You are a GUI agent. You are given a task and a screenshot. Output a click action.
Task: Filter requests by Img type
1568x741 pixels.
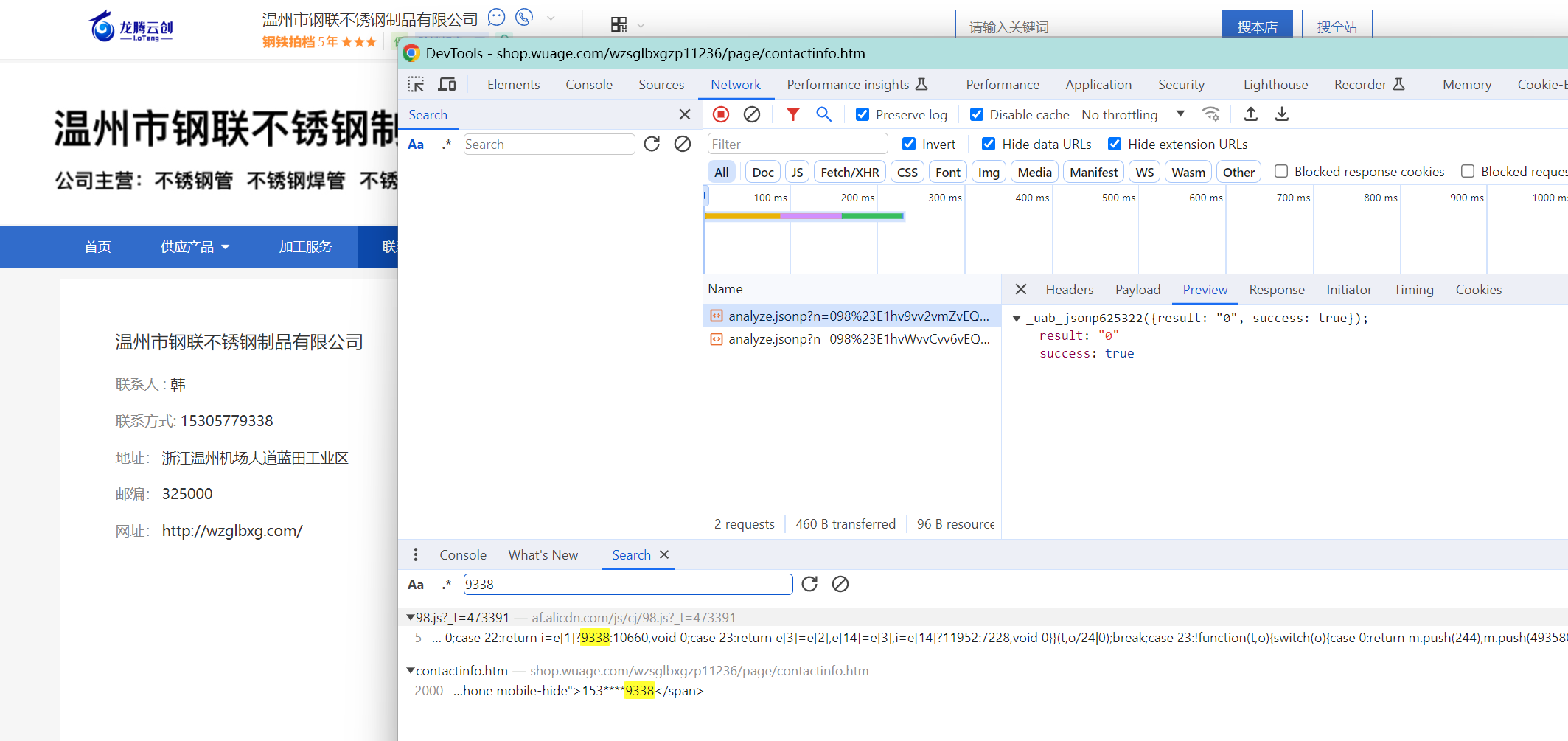[x=989, y=172]
